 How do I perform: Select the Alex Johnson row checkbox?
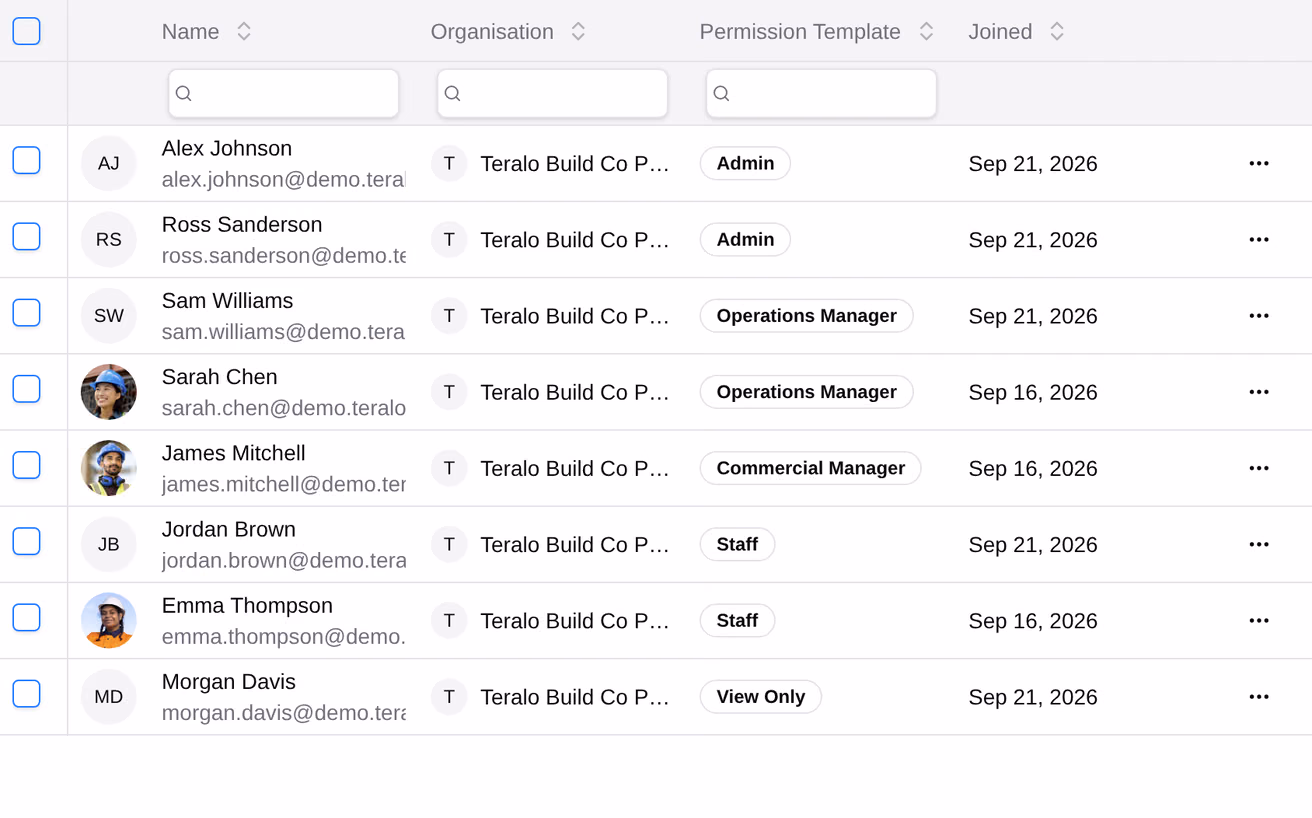(27, 160)
